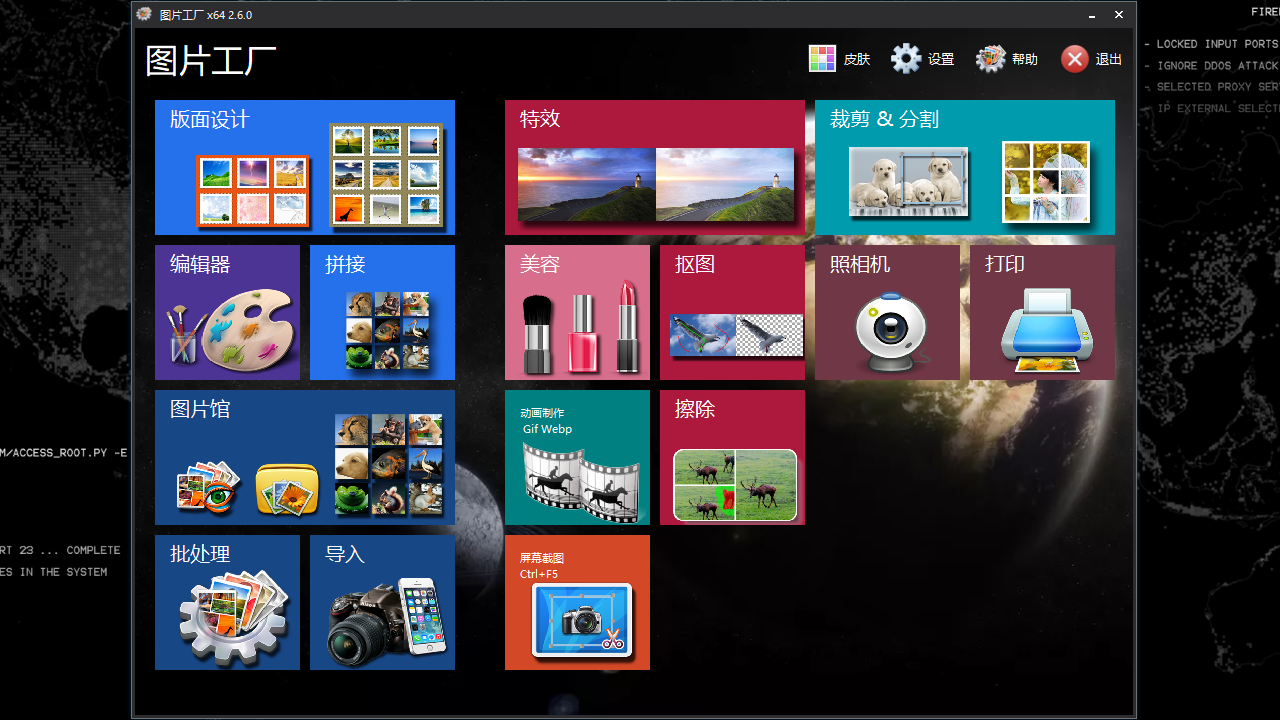Launch the 编辑器 editor with palette icon
1280x720 pixels.
[227, 312]
